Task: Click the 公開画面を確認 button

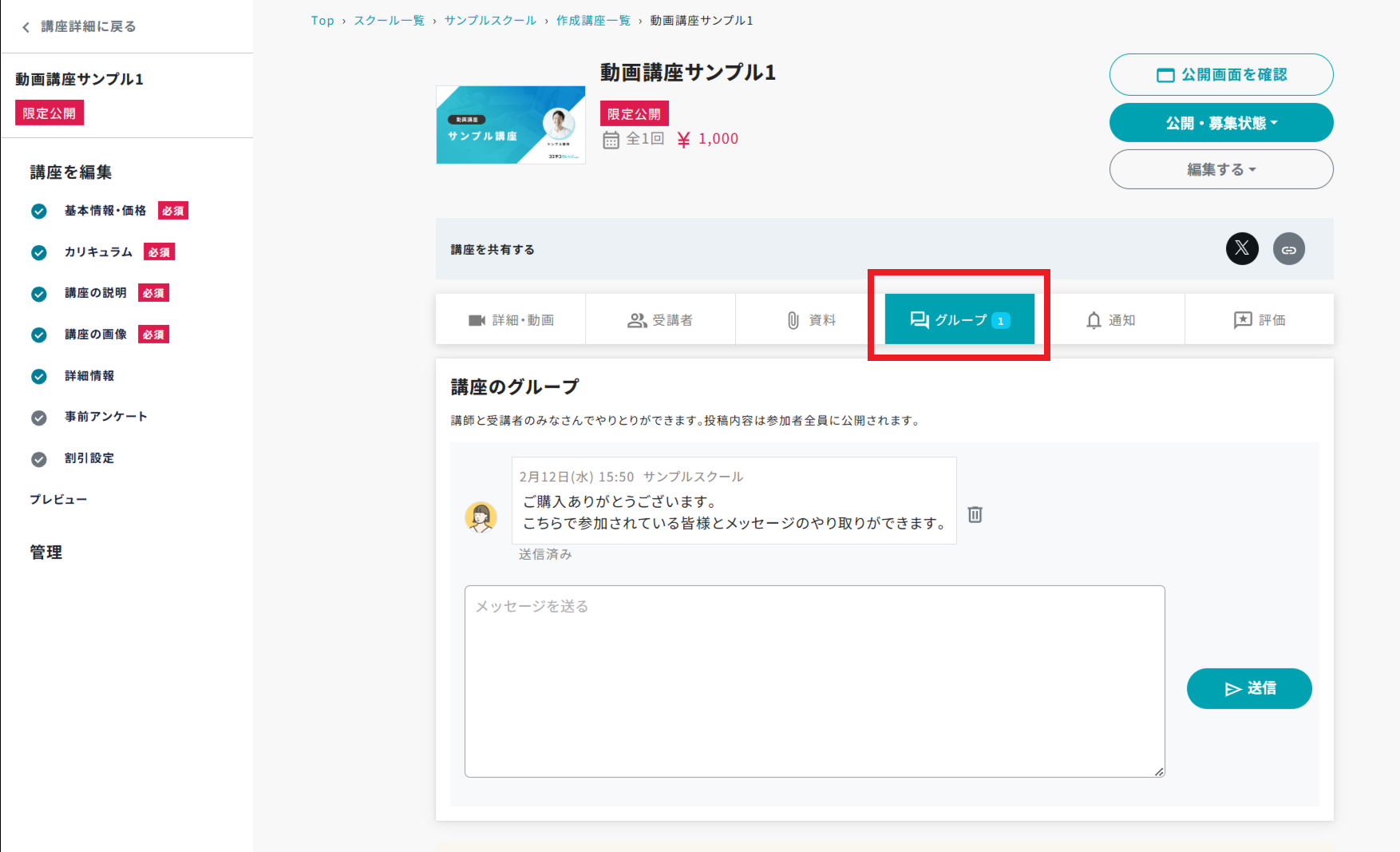Action: [x=1220, y=74]
